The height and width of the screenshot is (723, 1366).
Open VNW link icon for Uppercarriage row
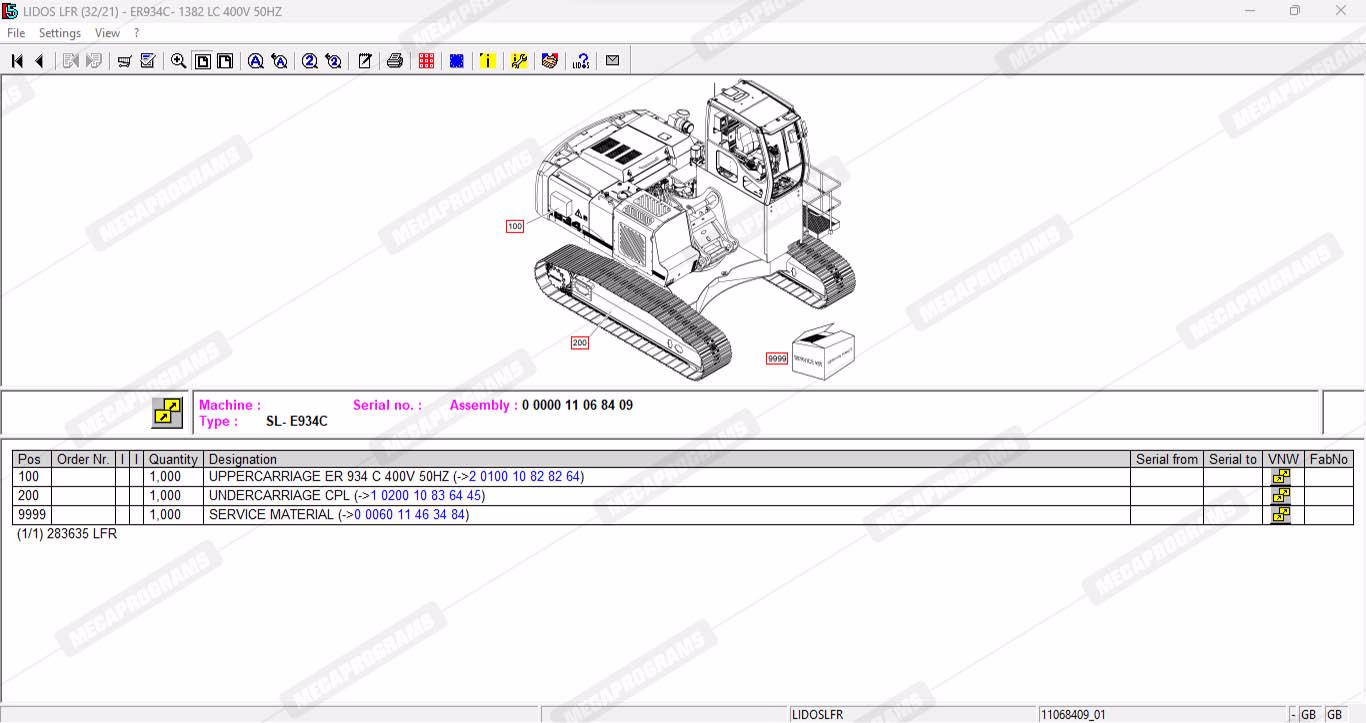[1281, 477]
